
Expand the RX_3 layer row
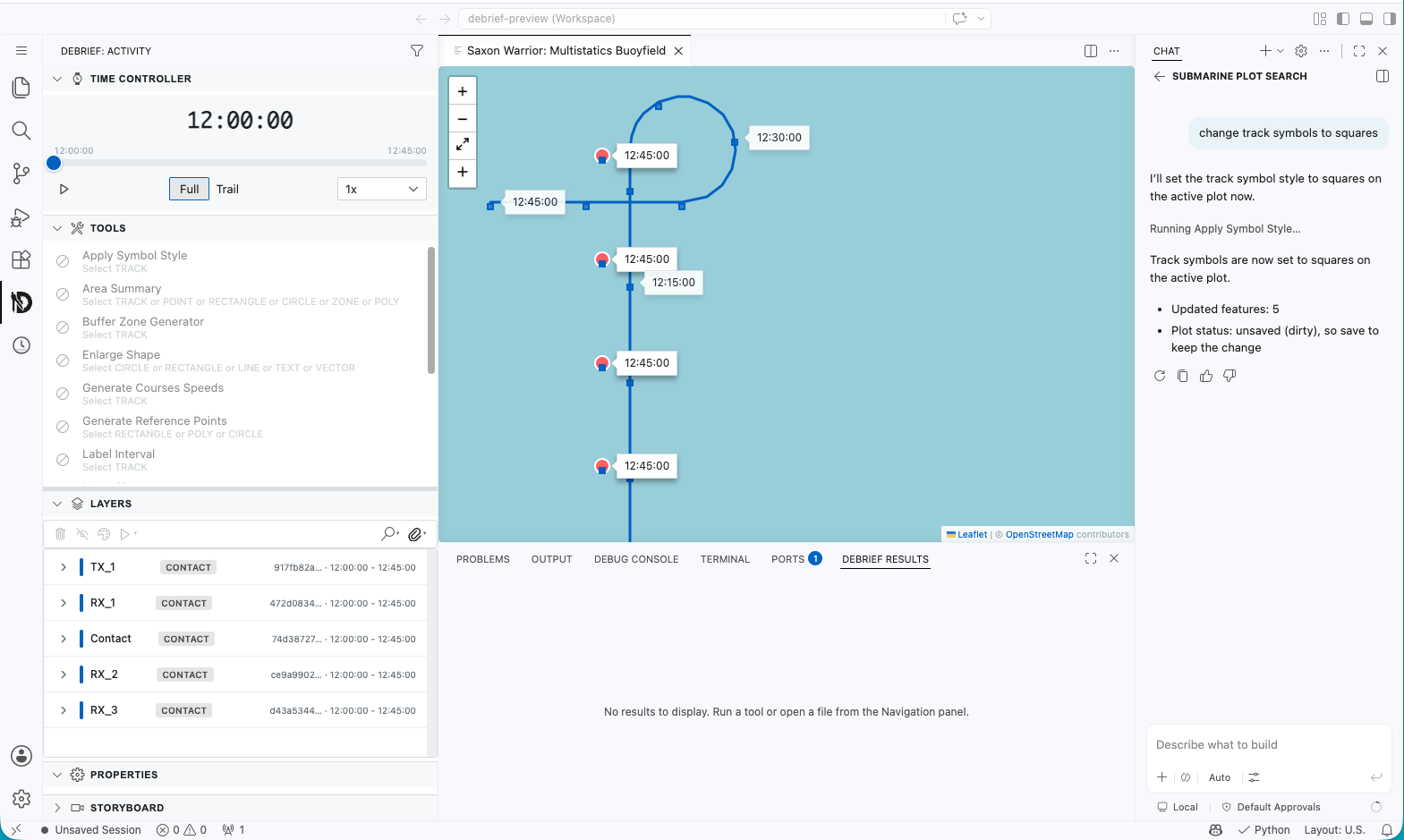click(64, 710)
